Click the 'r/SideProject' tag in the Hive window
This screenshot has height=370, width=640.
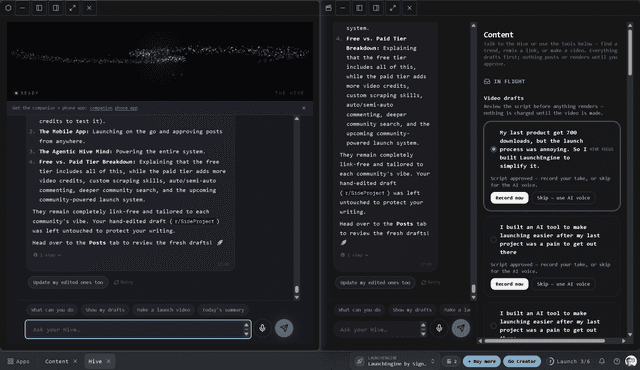tap(194, 221)
